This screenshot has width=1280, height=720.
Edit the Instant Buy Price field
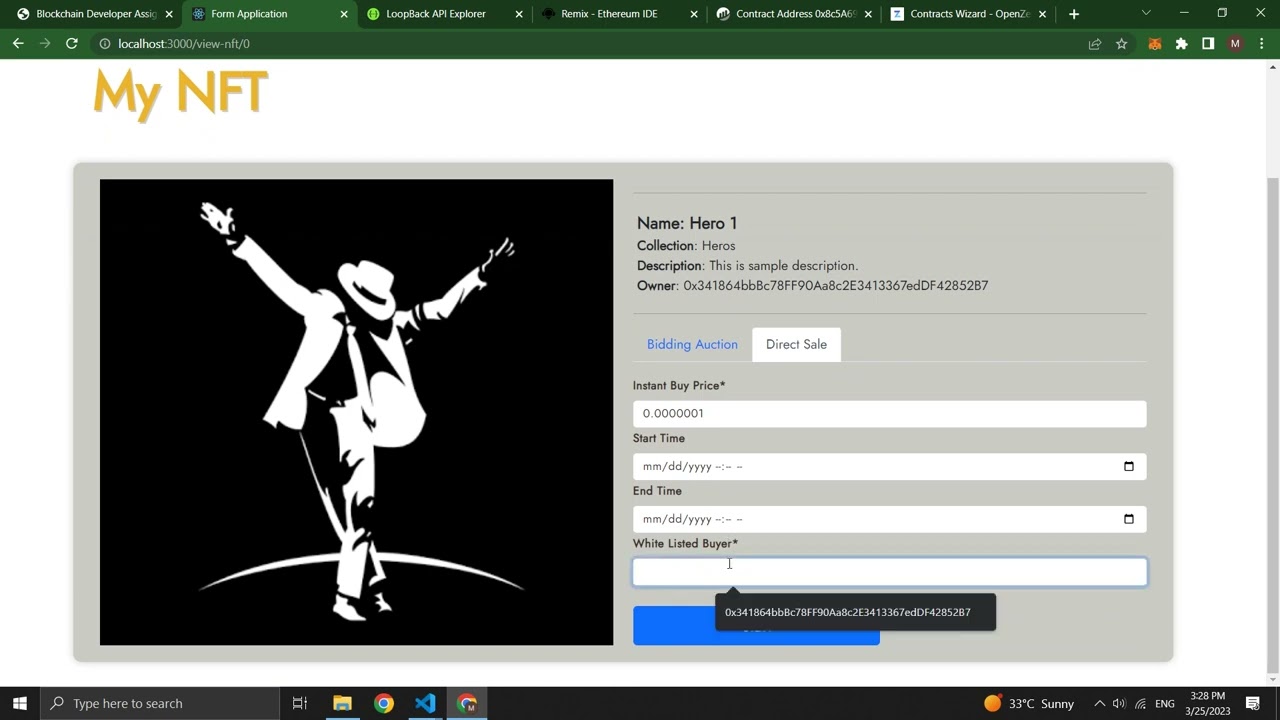point(889,413)
